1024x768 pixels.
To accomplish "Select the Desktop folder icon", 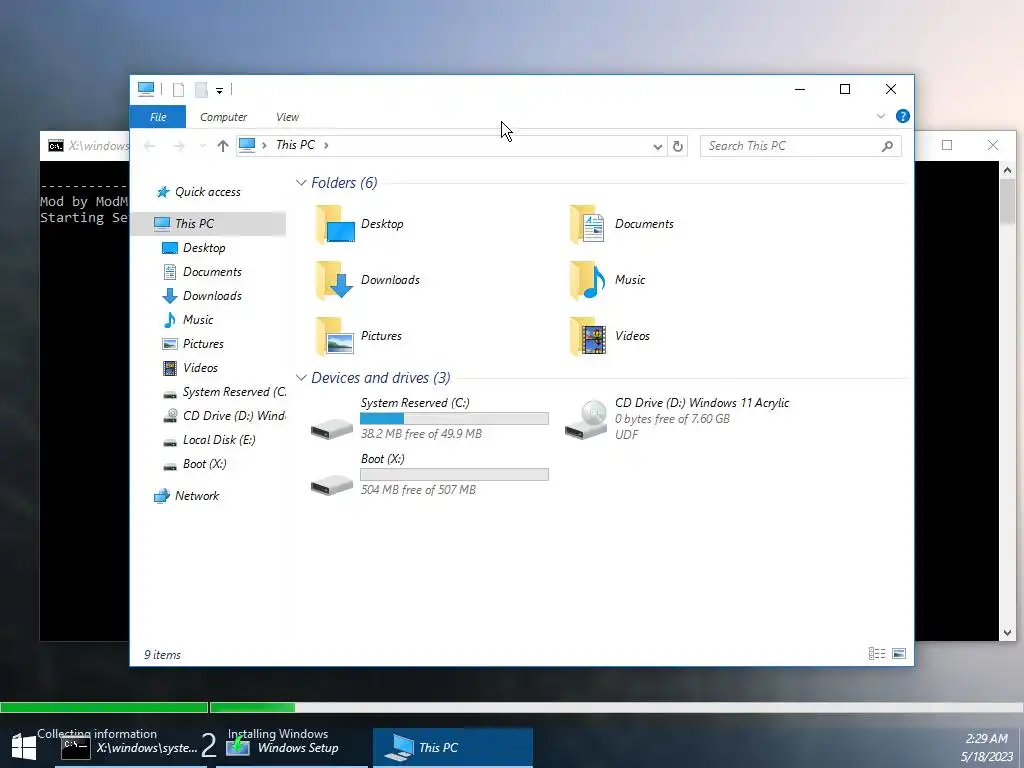I will click(335, 224).
